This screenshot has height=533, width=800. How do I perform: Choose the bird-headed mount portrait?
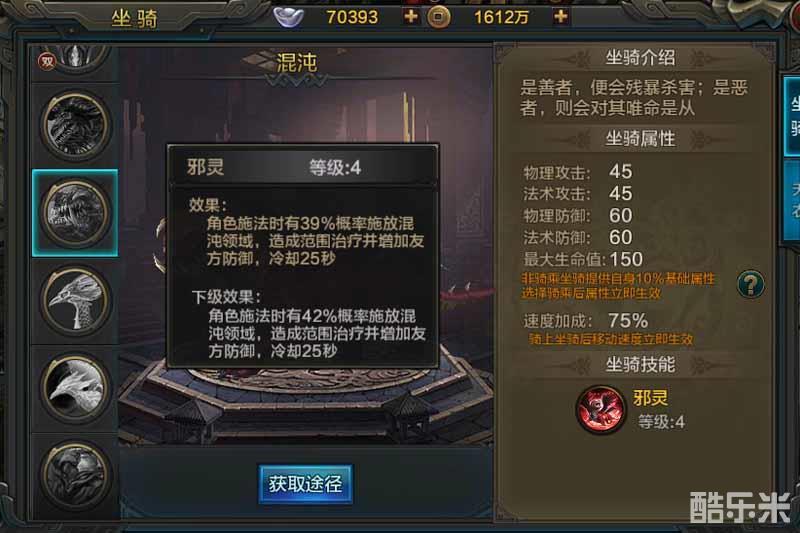(x=76, y=301)
